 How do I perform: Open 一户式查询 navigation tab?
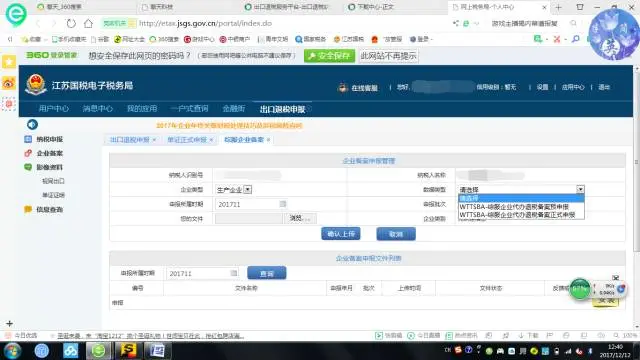point(189,109)
